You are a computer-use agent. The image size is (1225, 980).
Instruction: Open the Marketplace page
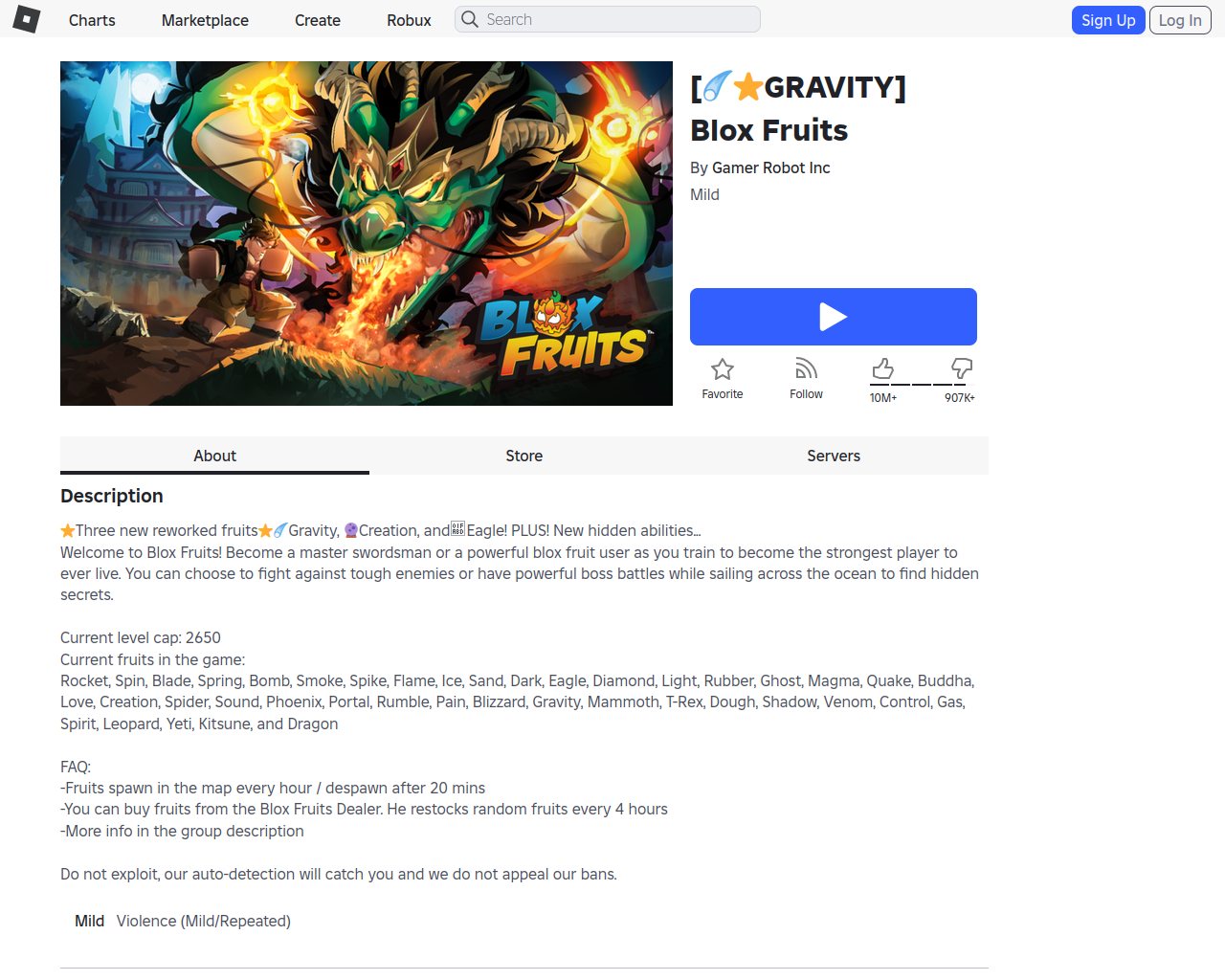[205, 20]
